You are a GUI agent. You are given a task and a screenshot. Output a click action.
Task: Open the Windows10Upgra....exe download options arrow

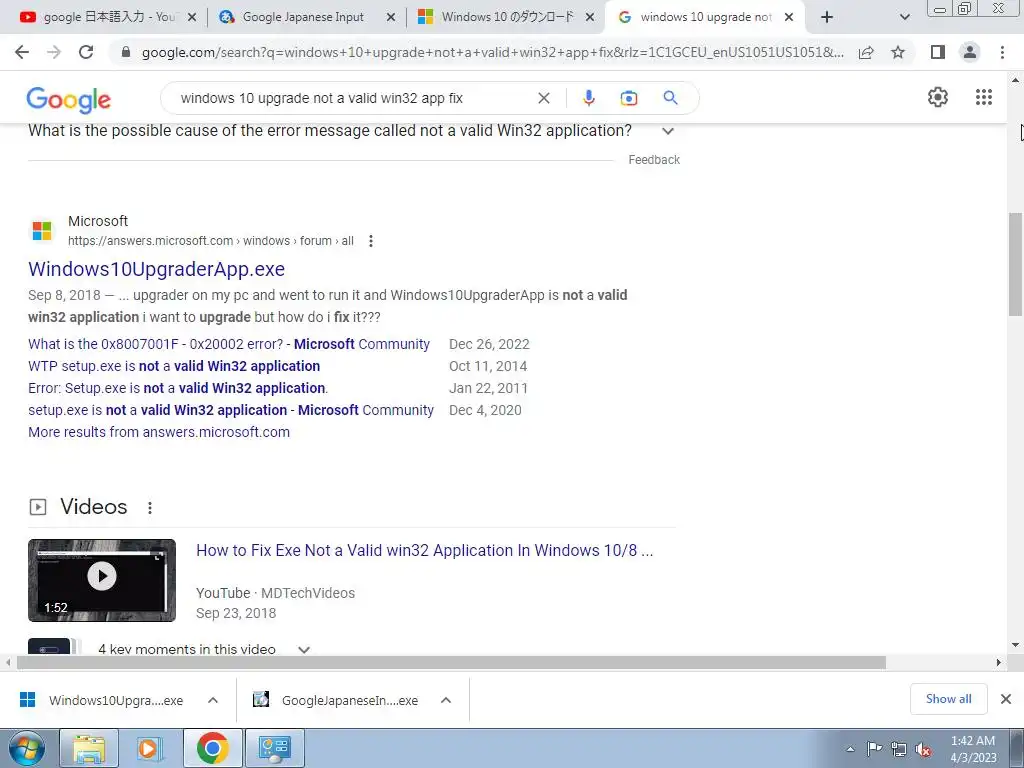pyautogui.click(x=212, y=700)
